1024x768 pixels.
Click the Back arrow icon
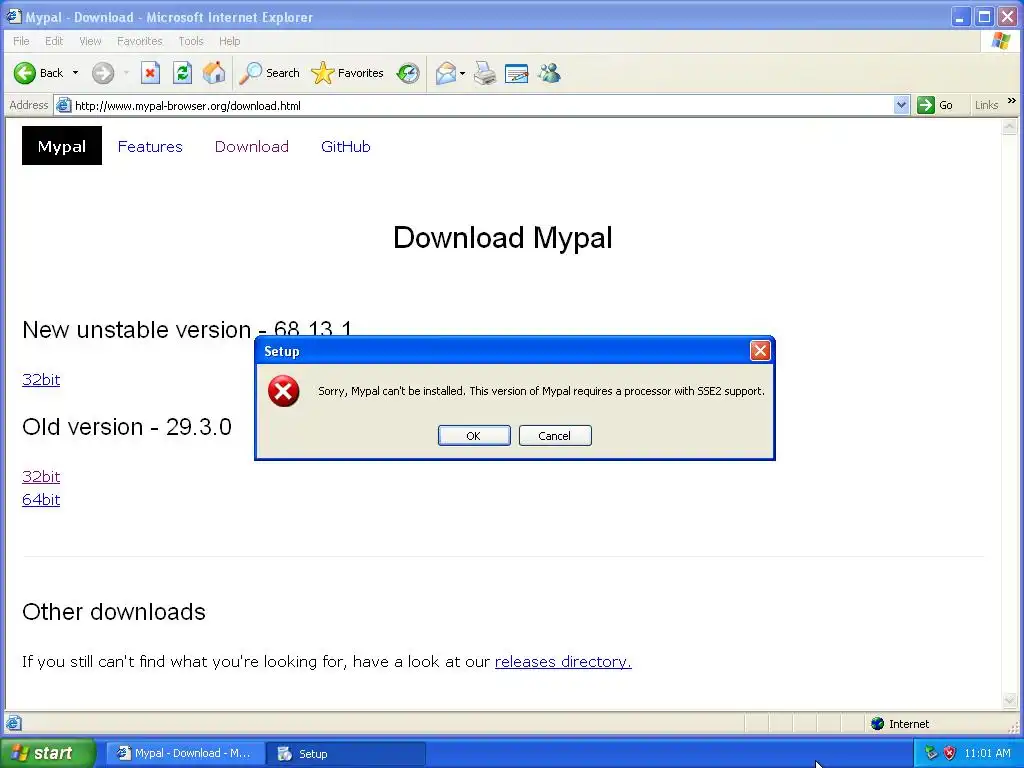click(x=25, y=73)
